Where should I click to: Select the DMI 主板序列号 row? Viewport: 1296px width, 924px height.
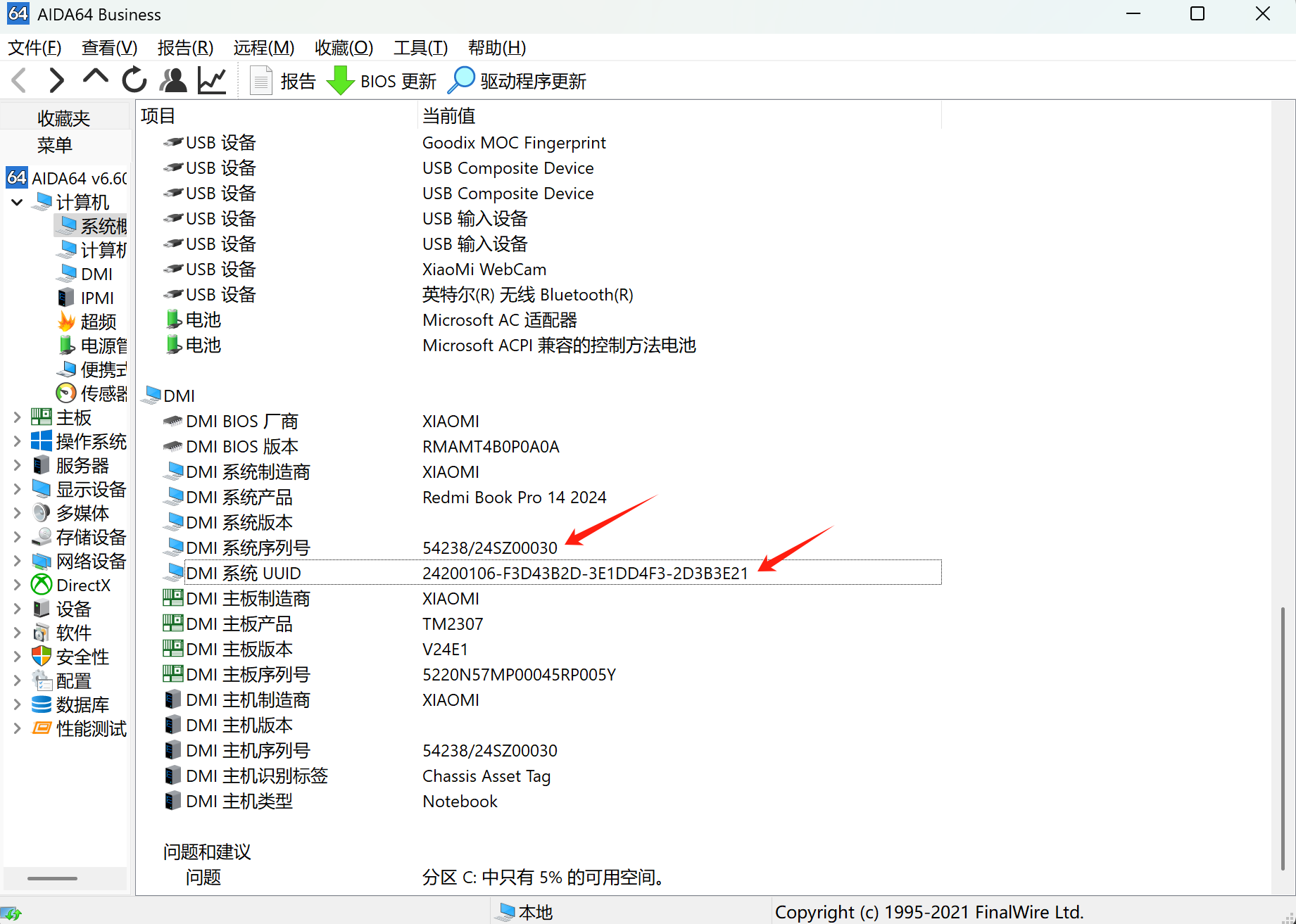[x=553, y=674]
